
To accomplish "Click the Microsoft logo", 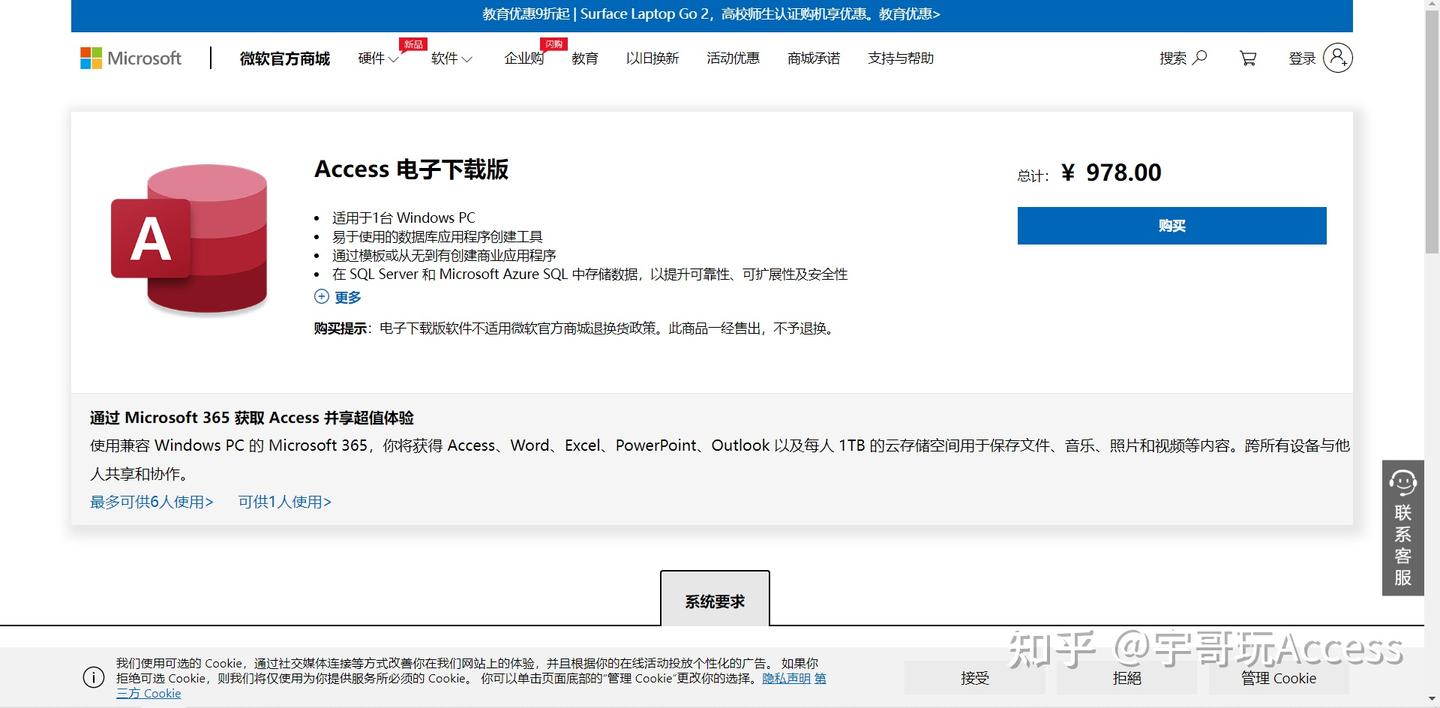I will point(131,58).
